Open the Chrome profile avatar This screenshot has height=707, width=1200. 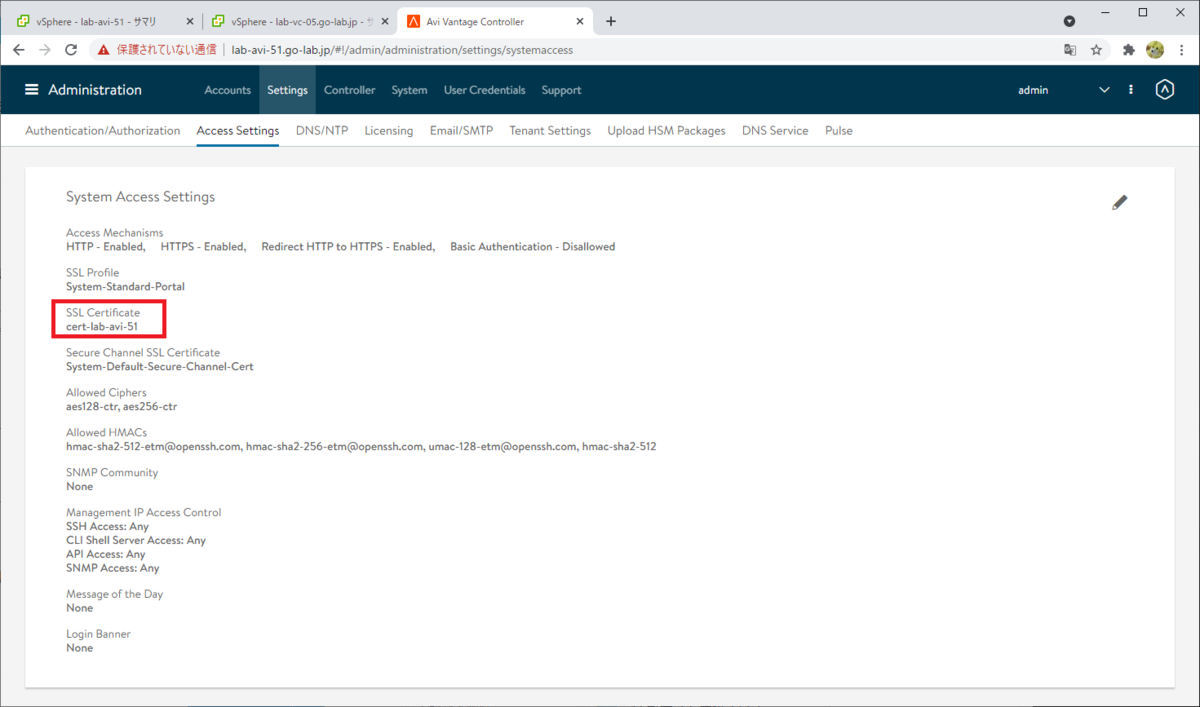pyautogui.click(x=1155, y=49)
